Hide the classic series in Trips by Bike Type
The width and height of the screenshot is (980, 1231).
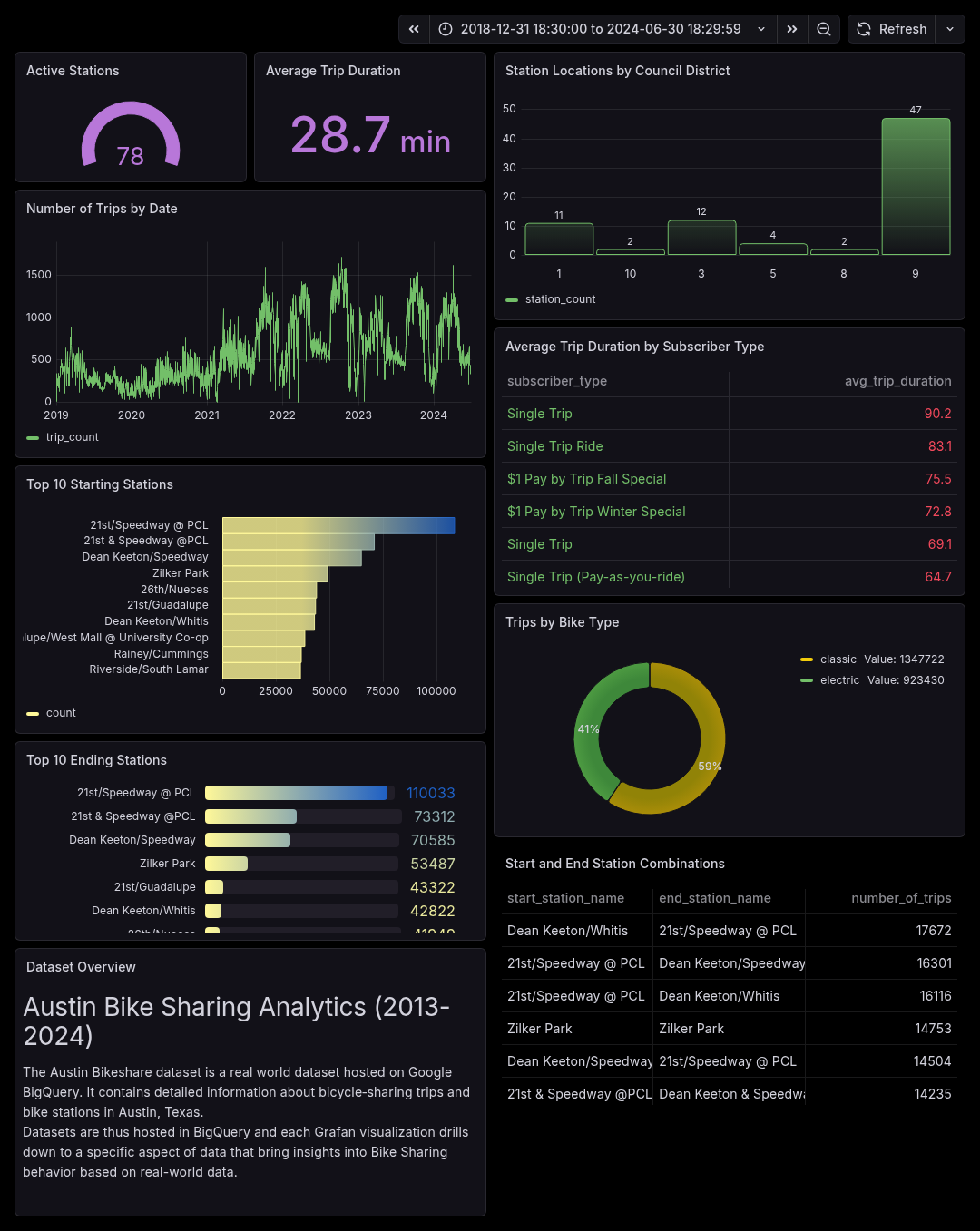tap(838, 659)
